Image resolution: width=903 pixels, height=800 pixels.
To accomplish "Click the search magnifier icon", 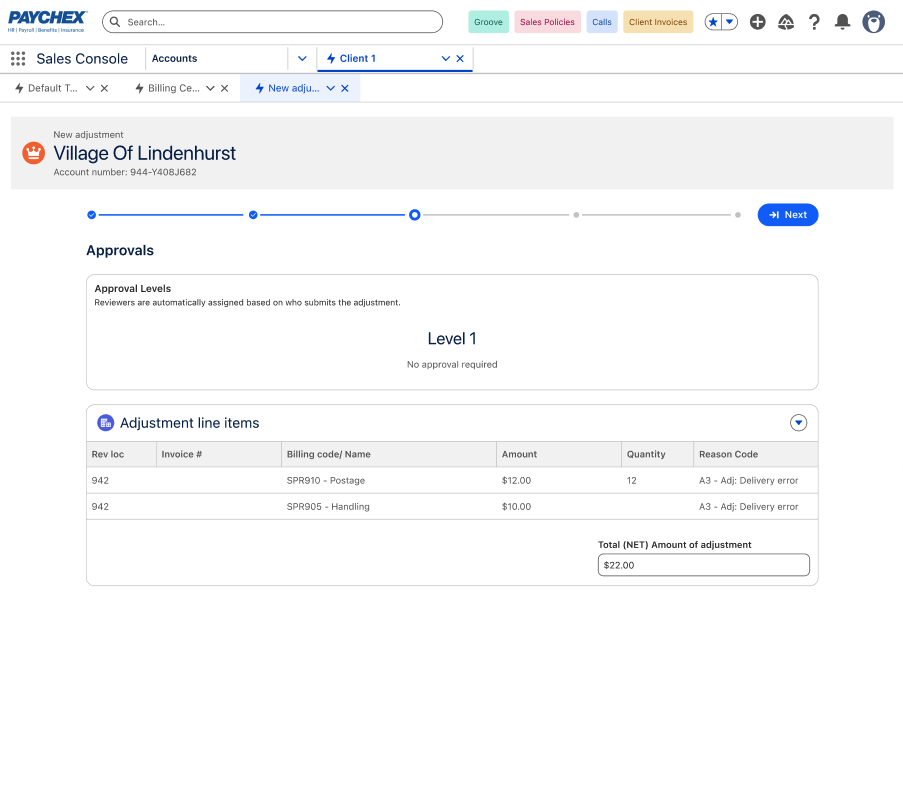I will click(x=115, y=22).
